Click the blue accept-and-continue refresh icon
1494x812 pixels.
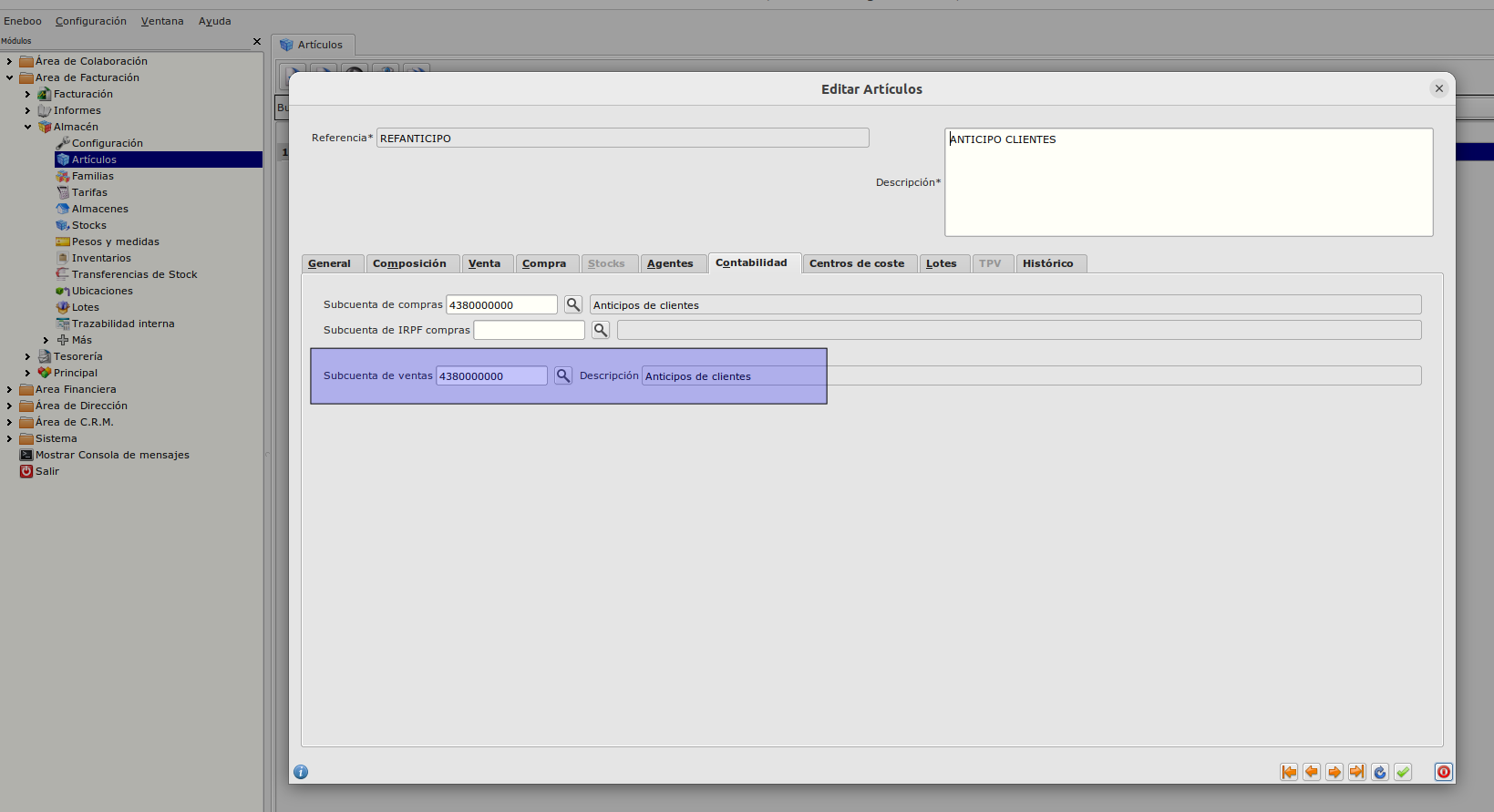pyautogui.click(x=1380, y=772)
